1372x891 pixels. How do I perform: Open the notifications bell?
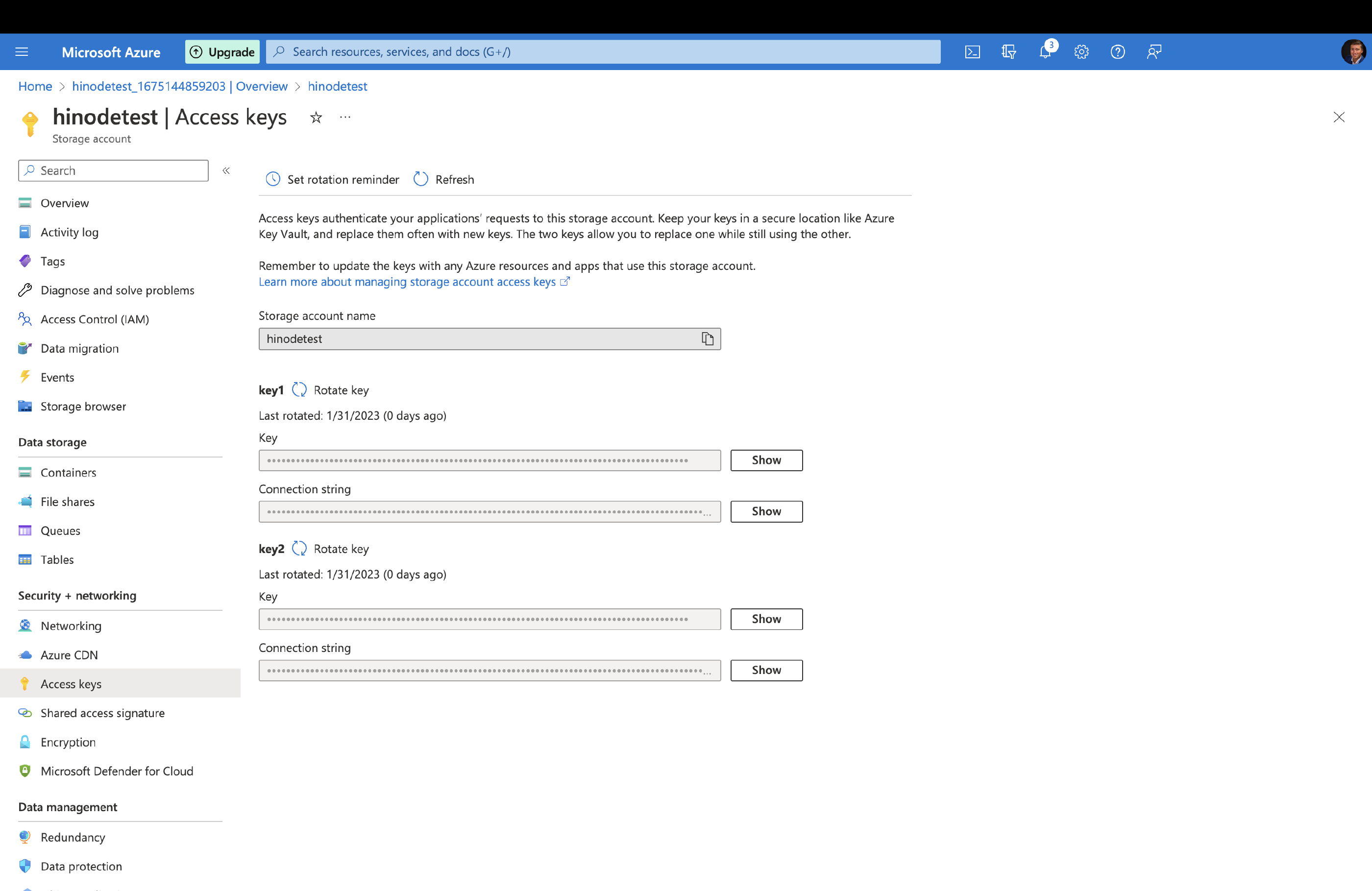coord(1045,52)
